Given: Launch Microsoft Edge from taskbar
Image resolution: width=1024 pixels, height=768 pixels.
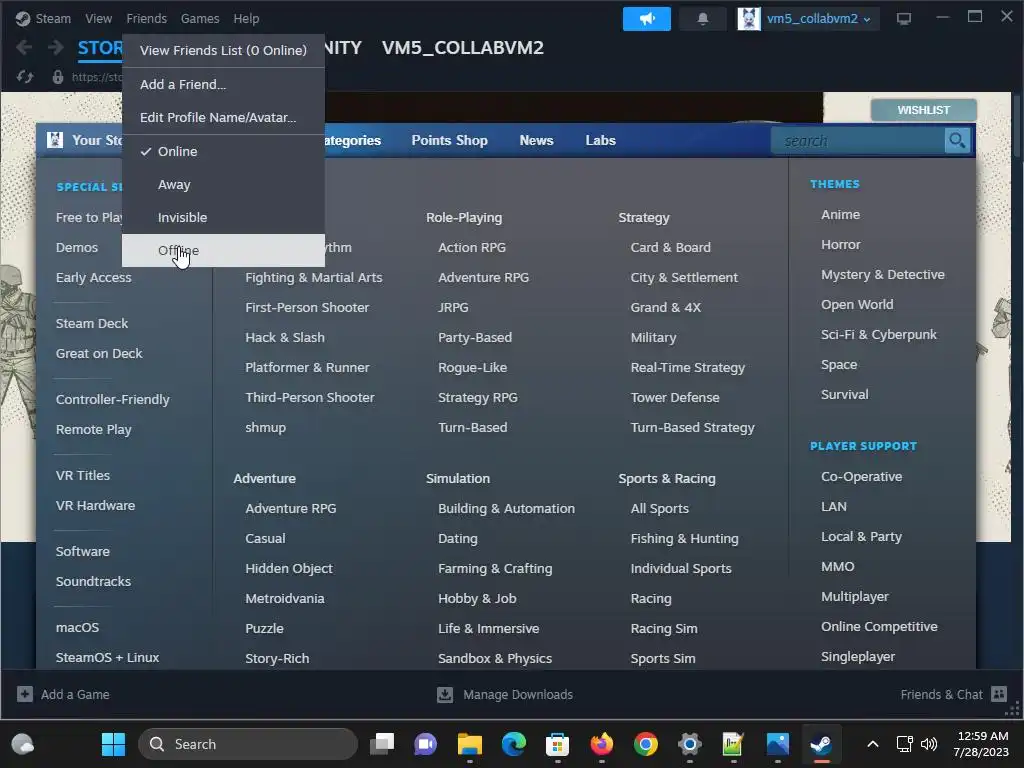Looking at the screenshot, I should [513, 744].
